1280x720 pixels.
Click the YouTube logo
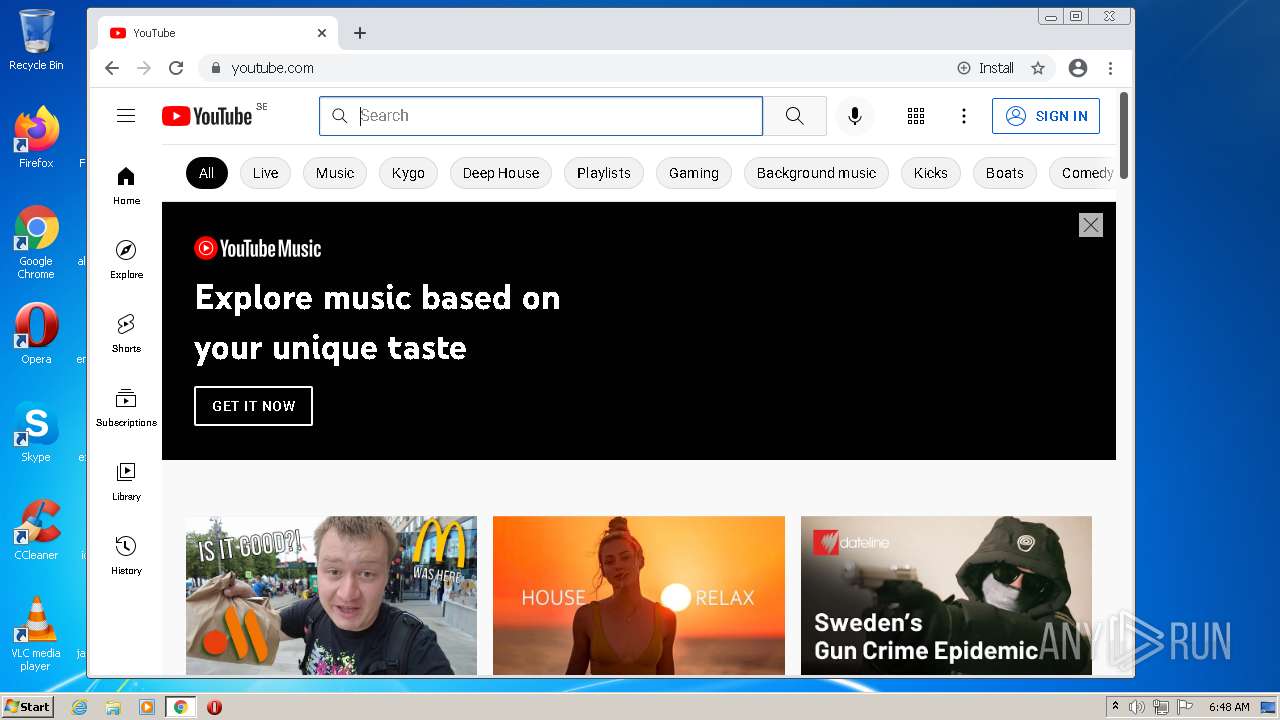pyautogui.click(x=208, y=116)
